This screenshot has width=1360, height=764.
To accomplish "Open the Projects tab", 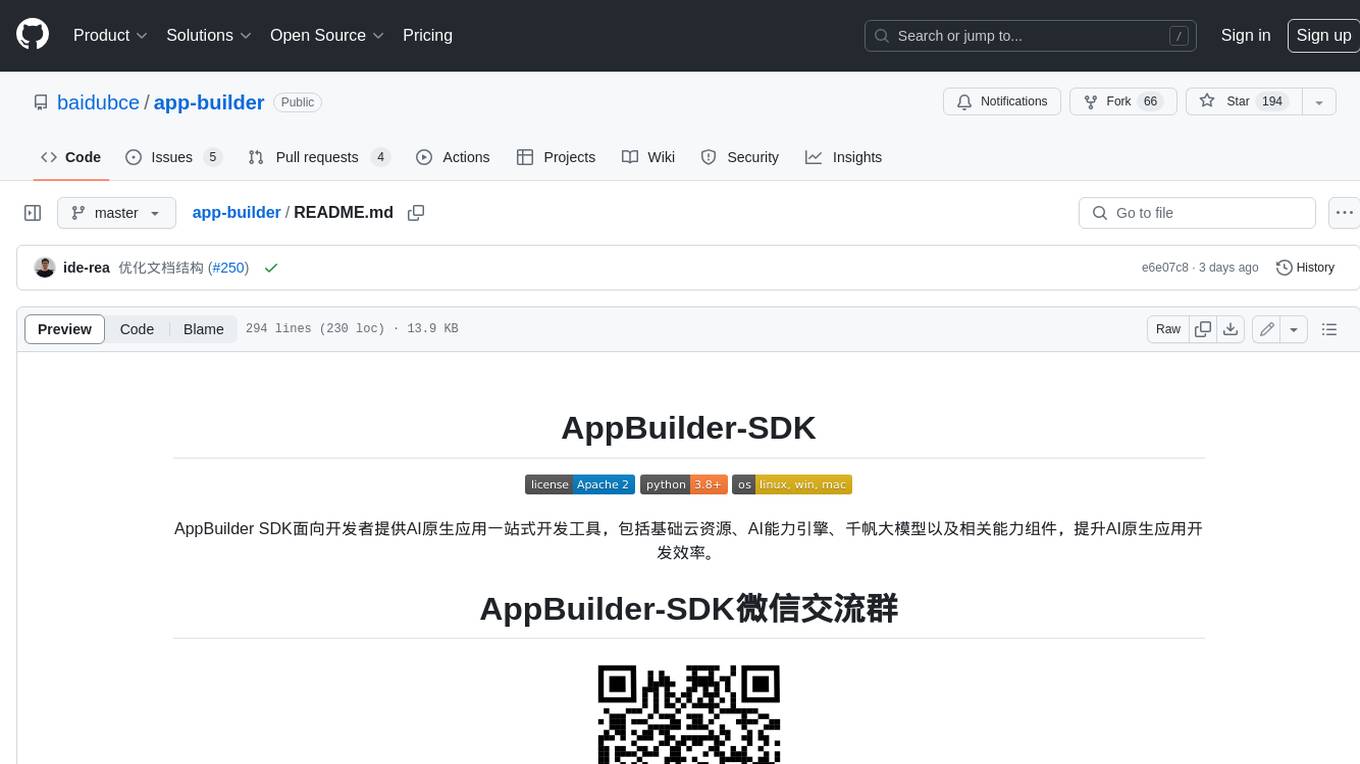I will [556, 157].
